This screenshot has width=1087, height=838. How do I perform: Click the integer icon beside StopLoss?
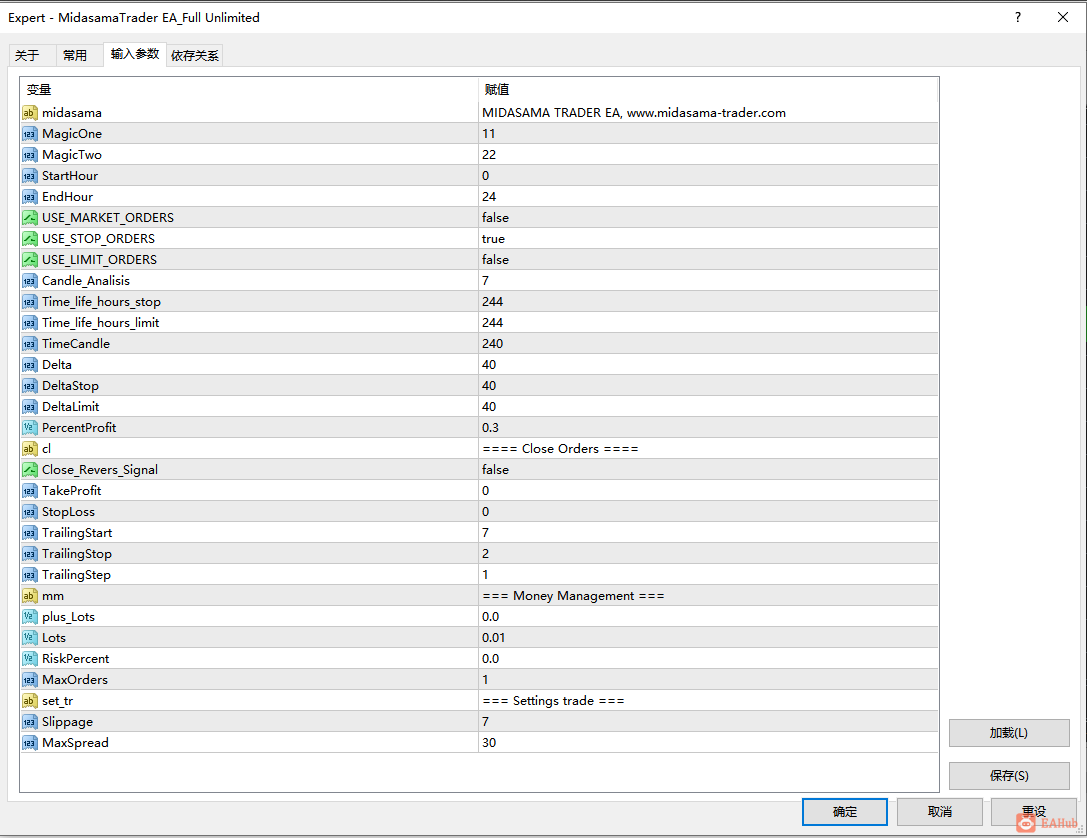pyautogui.click(x=29, y=512)
